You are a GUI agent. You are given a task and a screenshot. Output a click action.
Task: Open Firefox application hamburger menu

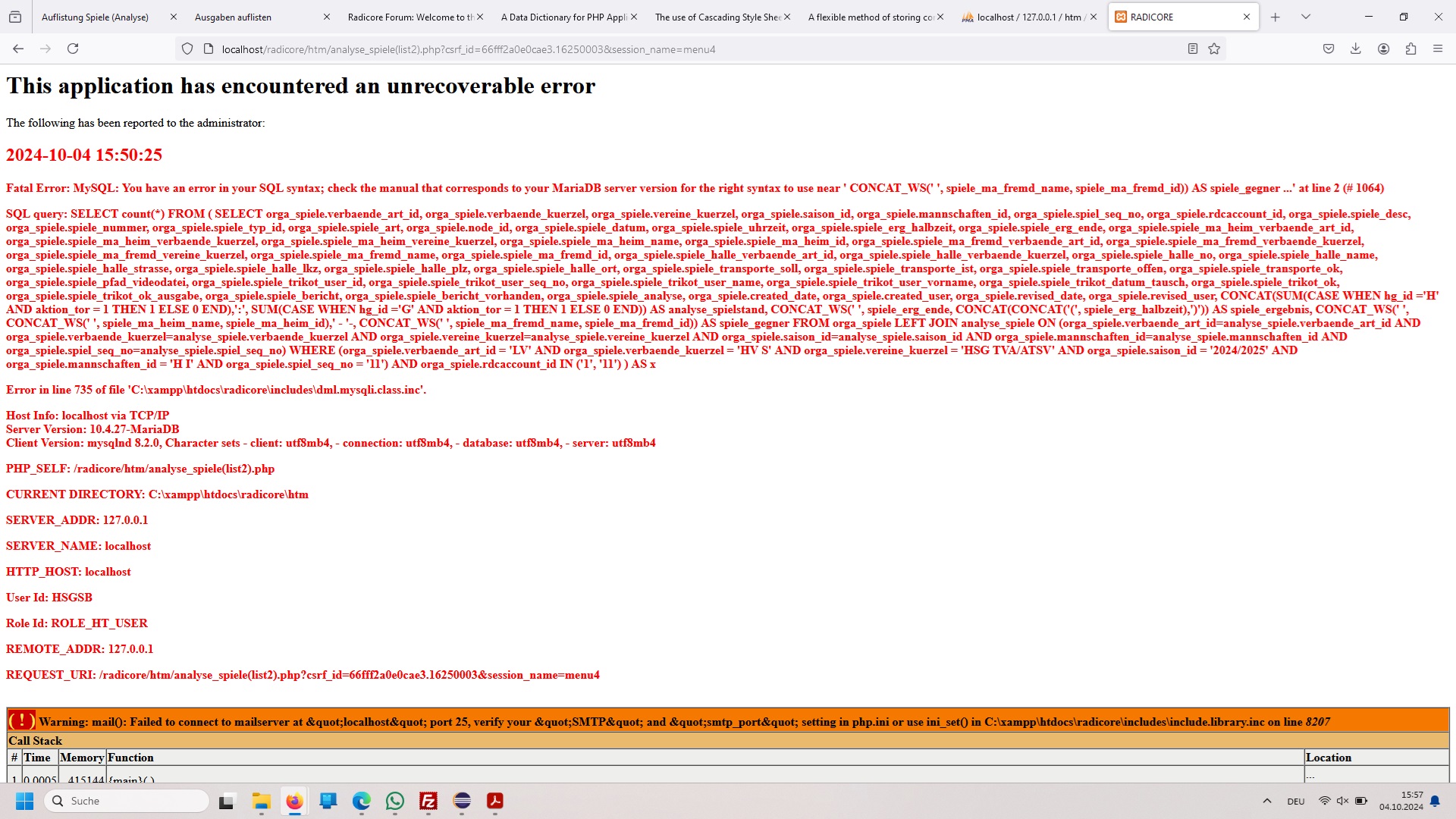[x=1438, y=49]
